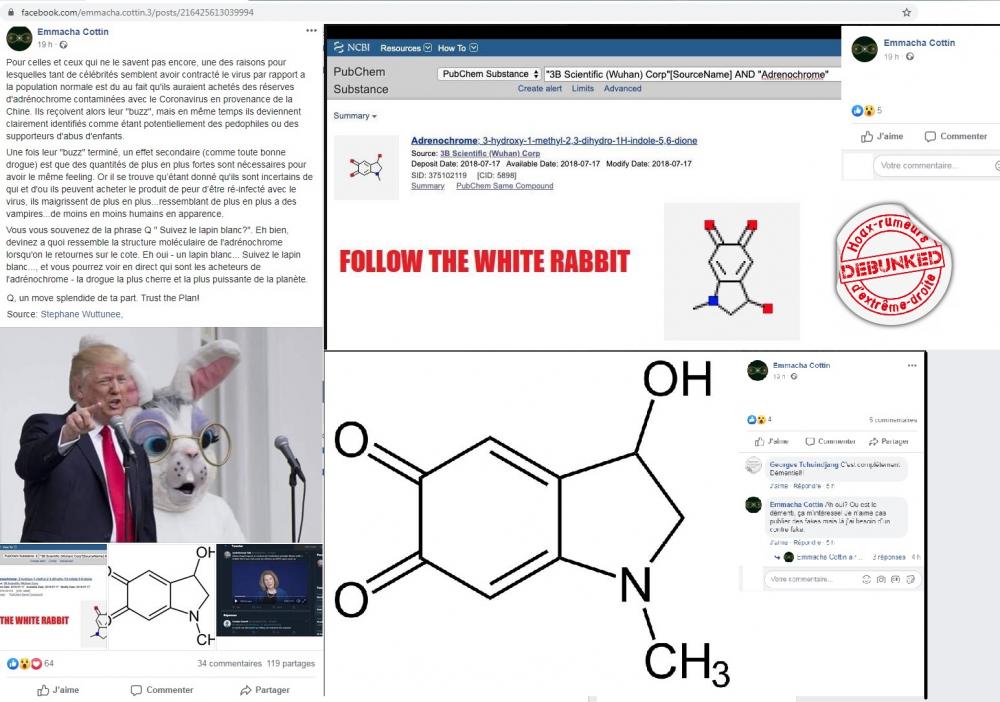Viewport: 1000px width, 702px height.
Task: Click avatar in top-right Emmacha Cottin post
Action: [x=864, y=49]
